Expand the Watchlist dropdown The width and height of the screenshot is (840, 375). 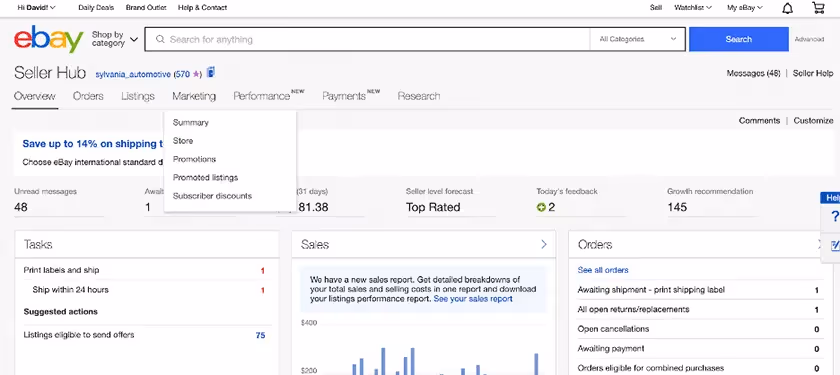(x=693, y=8)
